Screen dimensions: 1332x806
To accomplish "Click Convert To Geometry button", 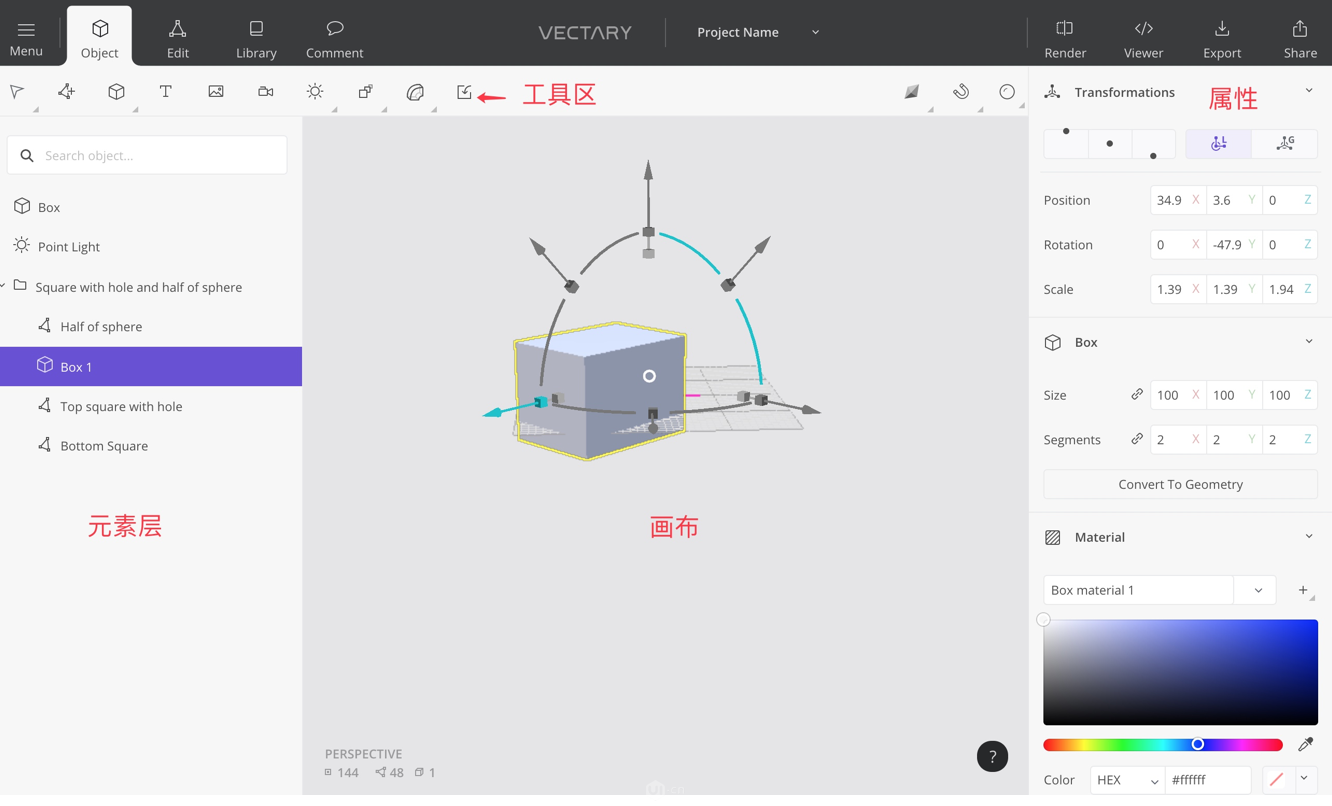I will click(1180, 484).
